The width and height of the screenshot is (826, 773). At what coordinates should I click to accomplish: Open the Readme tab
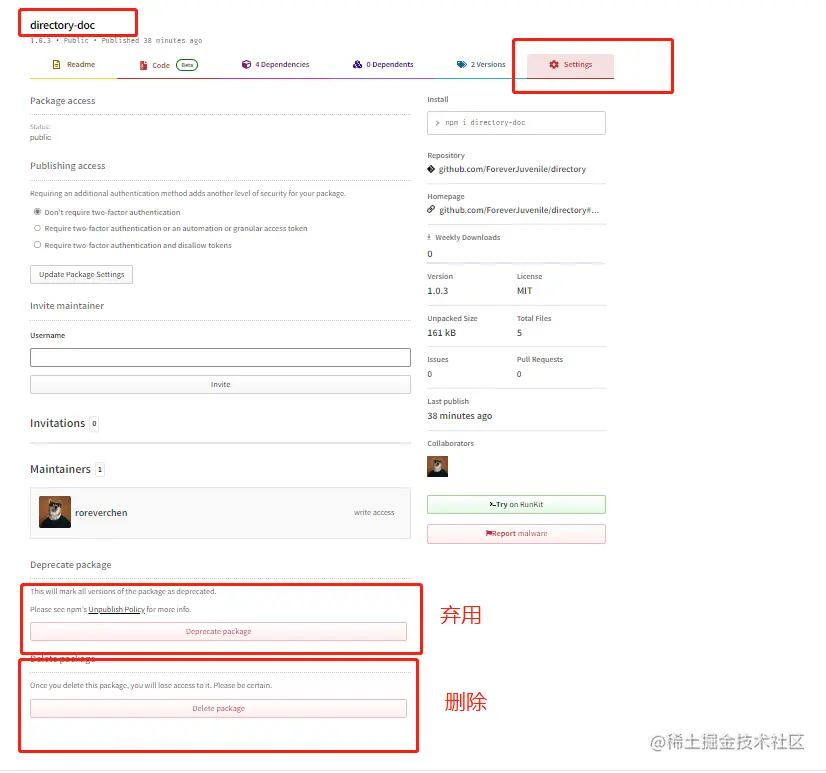tap(73, 65)
